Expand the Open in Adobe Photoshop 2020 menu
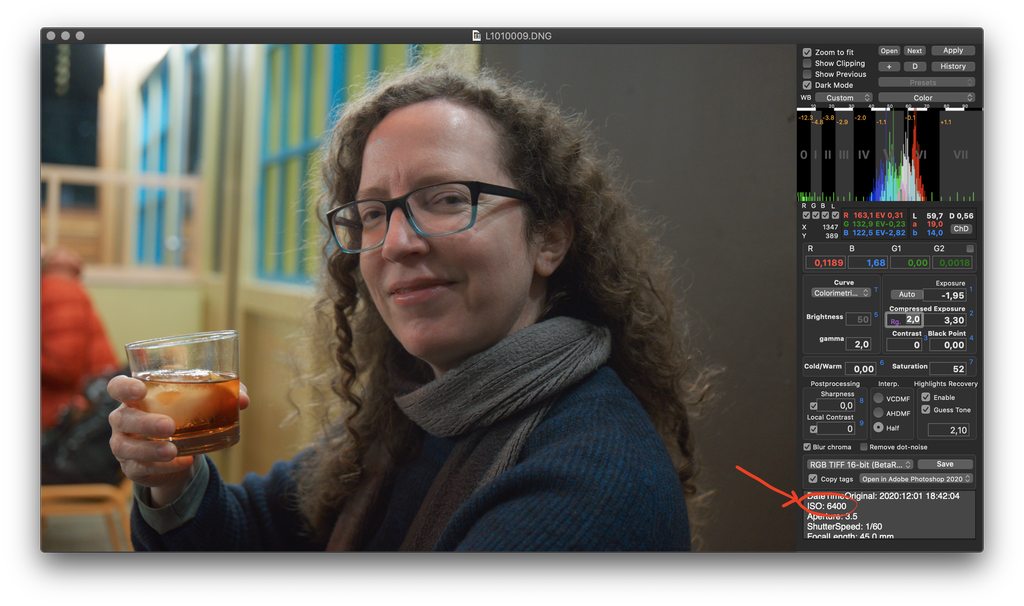This screenshot has width=1024, height=606. [x=916, y=479]
